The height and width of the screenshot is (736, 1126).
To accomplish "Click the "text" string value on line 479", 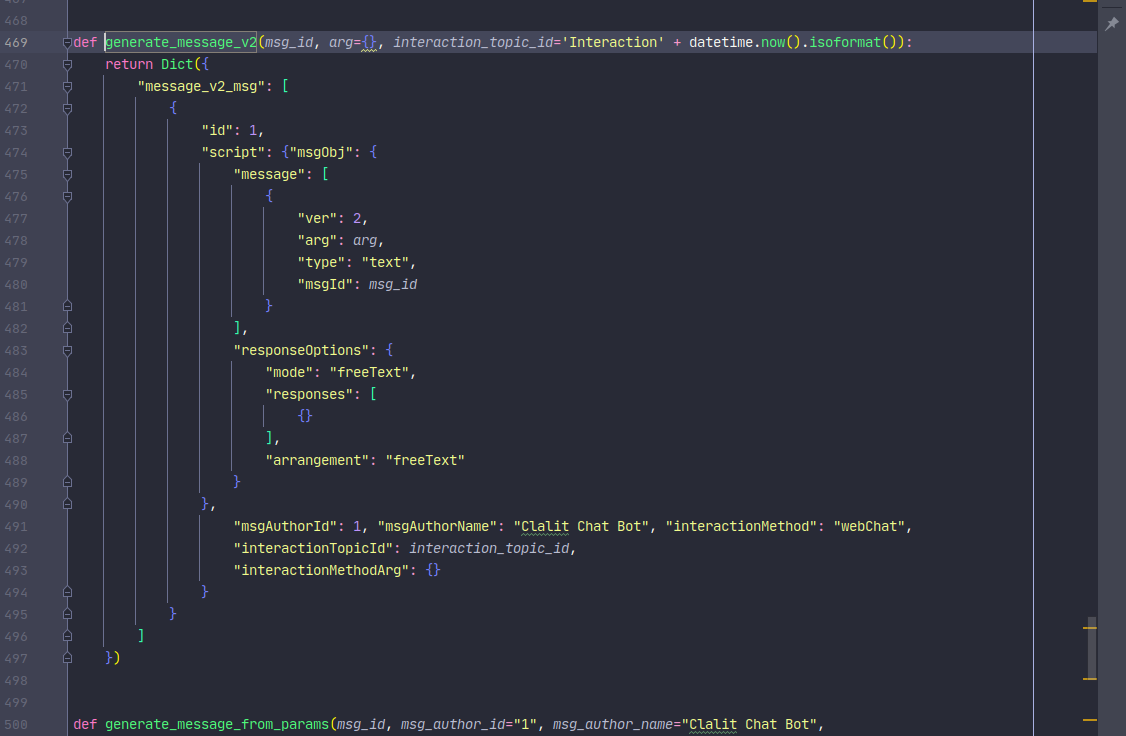I will [385, 263].
